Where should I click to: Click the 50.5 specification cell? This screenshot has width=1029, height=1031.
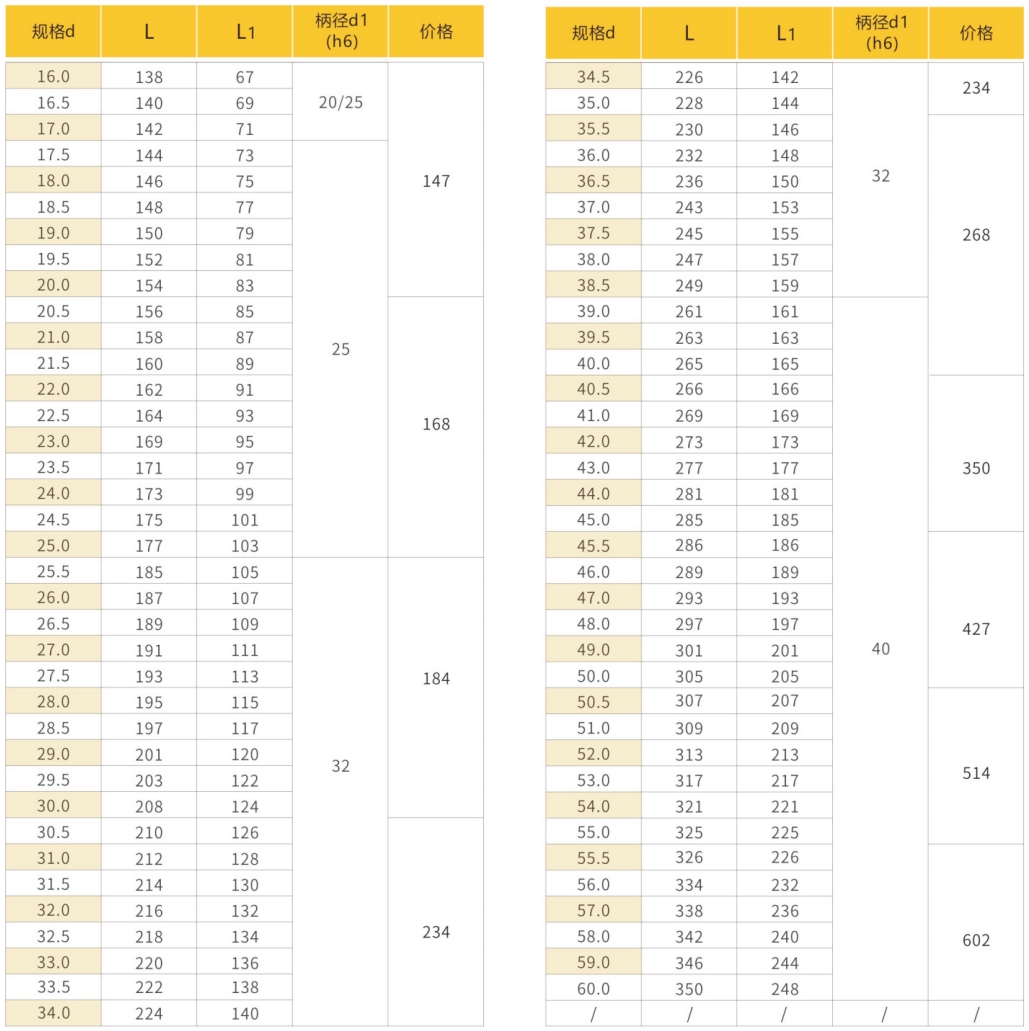click(593, 701)
